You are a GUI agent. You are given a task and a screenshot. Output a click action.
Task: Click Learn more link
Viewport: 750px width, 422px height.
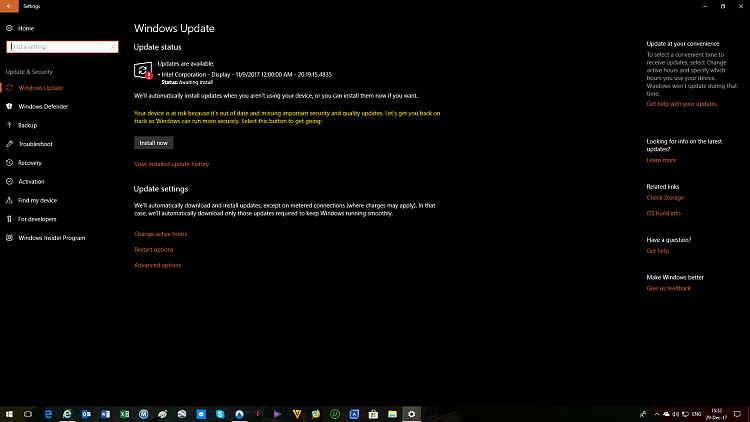point(661,160)
